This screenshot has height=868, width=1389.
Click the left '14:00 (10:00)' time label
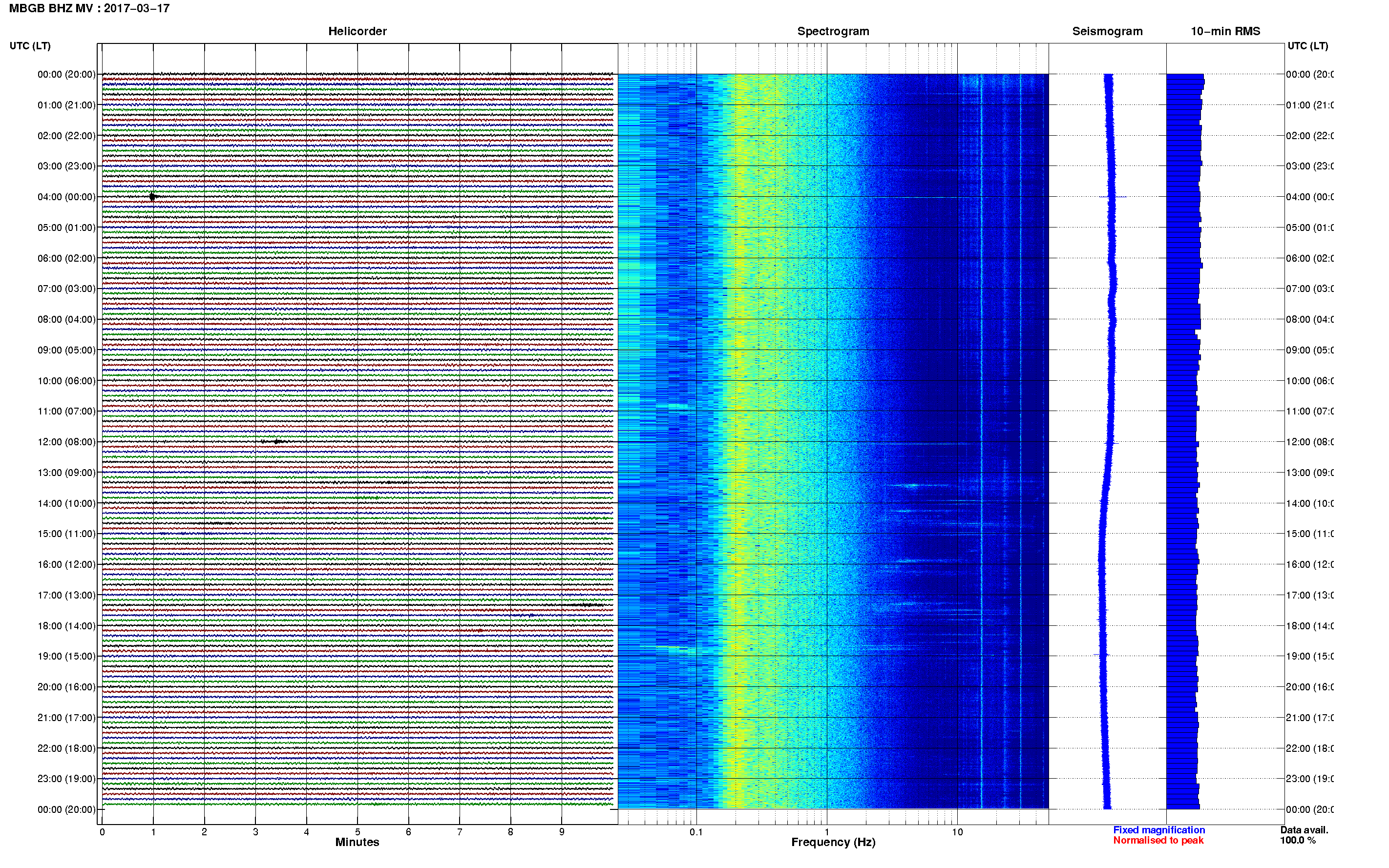coord(66,503)
